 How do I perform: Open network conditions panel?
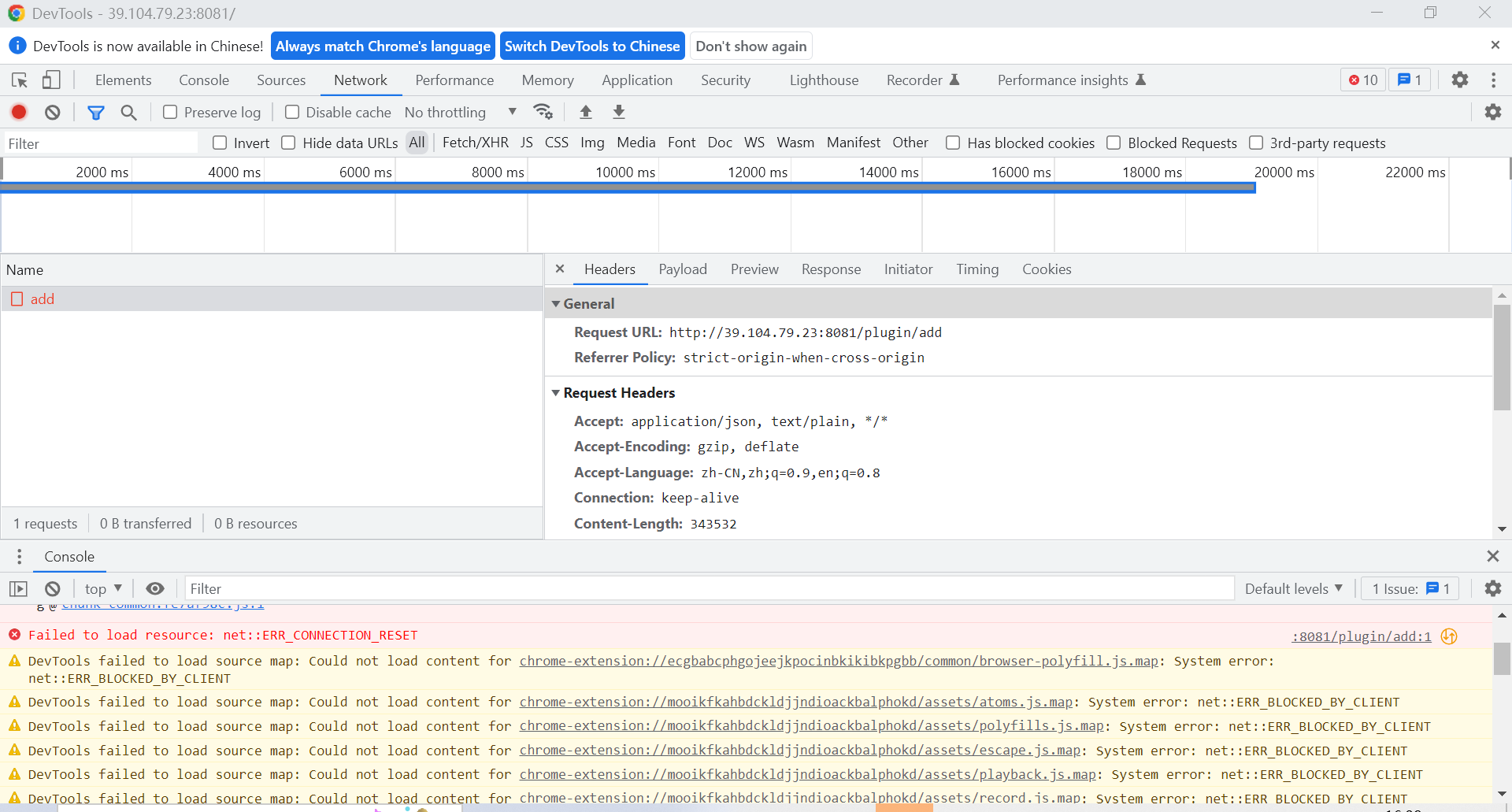tap(543, 112)
